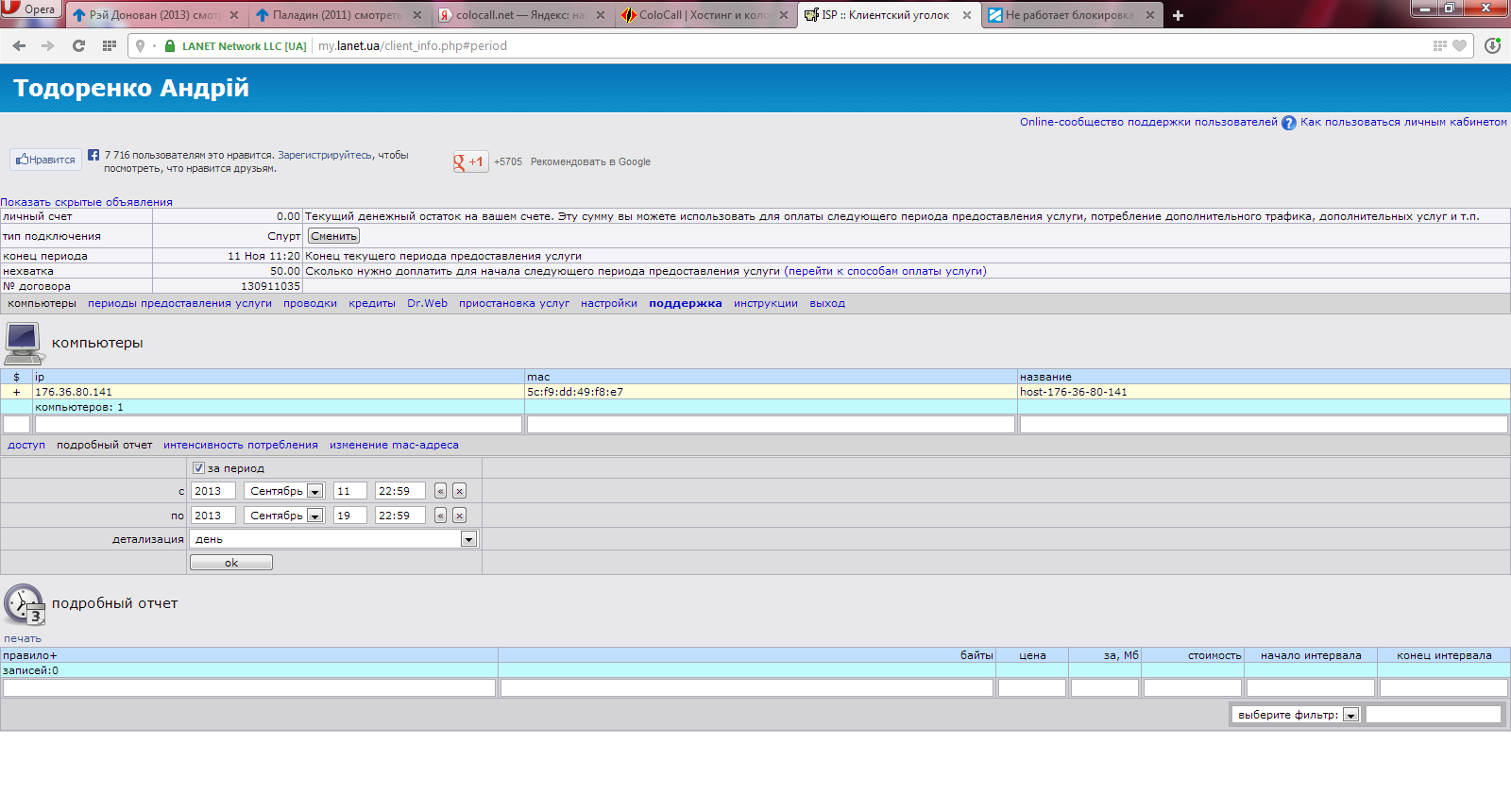Open the start month Сентябрь dropdown
Image resolution: width=1511 pixels, height=812 pixels.
coord(284,491)
